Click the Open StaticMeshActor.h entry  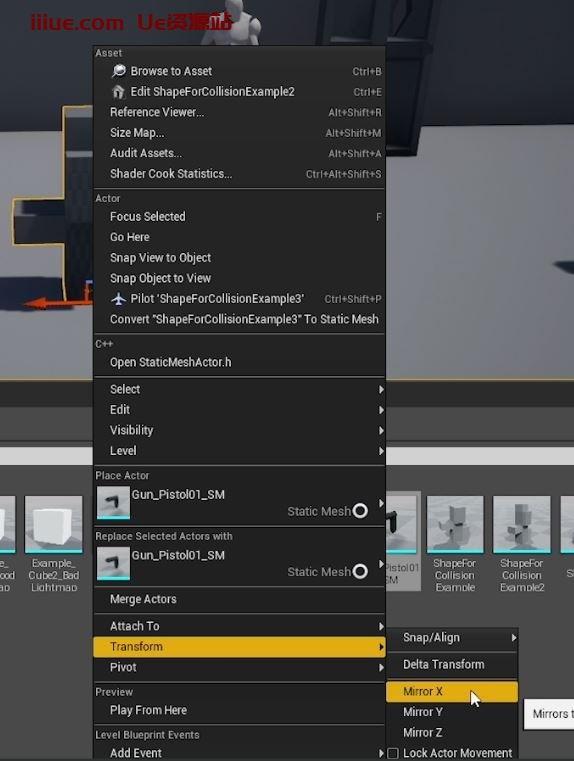click(240, 363)
